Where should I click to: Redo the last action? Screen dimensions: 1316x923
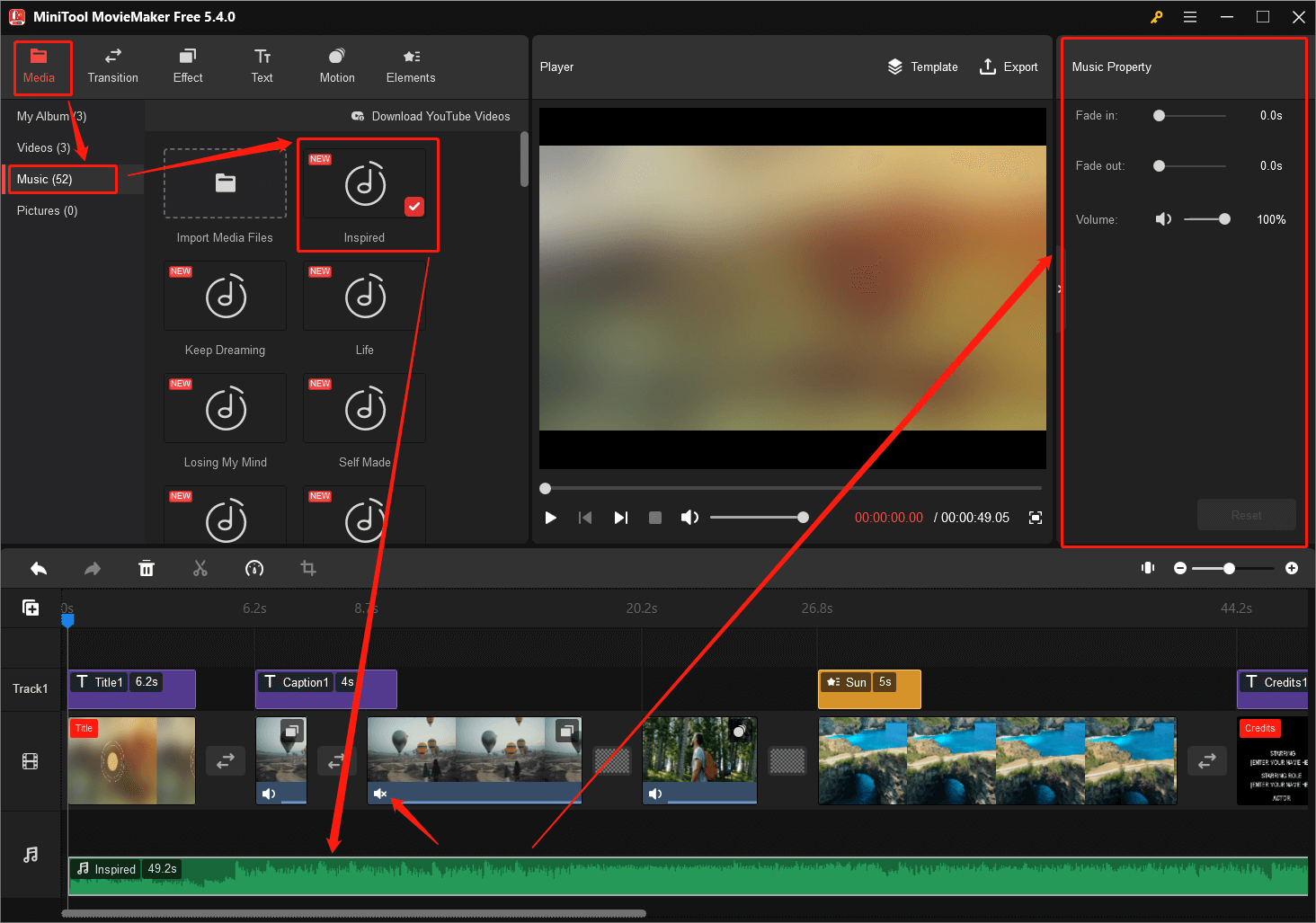93,568
